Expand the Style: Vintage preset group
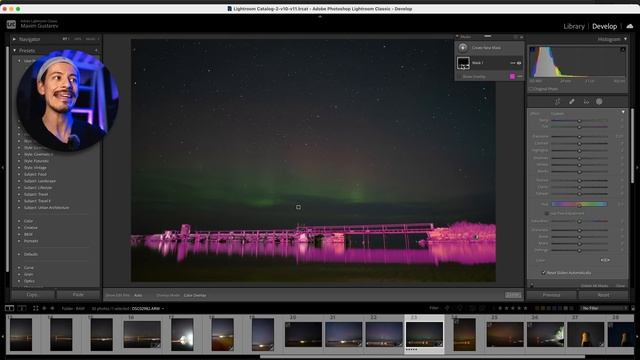 [19, 168]
